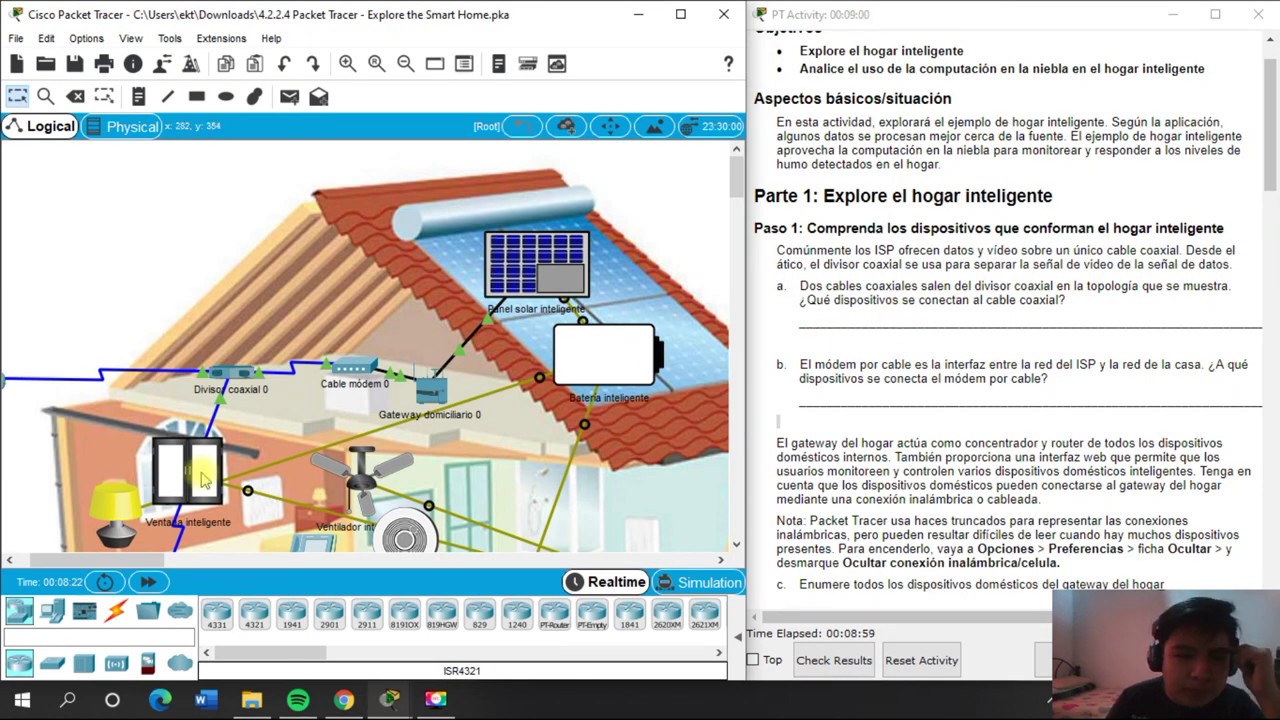
Task: Click the Undo arrow in the toolbar
Action: 284,64
